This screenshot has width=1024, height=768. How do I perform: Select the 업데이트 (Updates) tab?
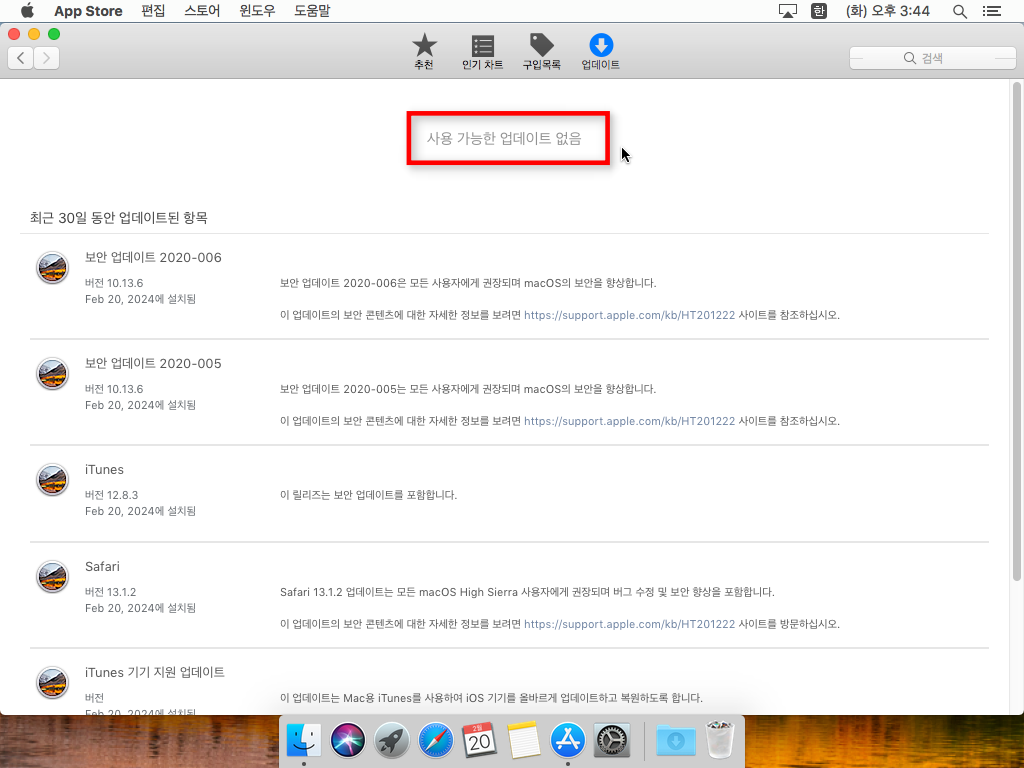[601, 52]
